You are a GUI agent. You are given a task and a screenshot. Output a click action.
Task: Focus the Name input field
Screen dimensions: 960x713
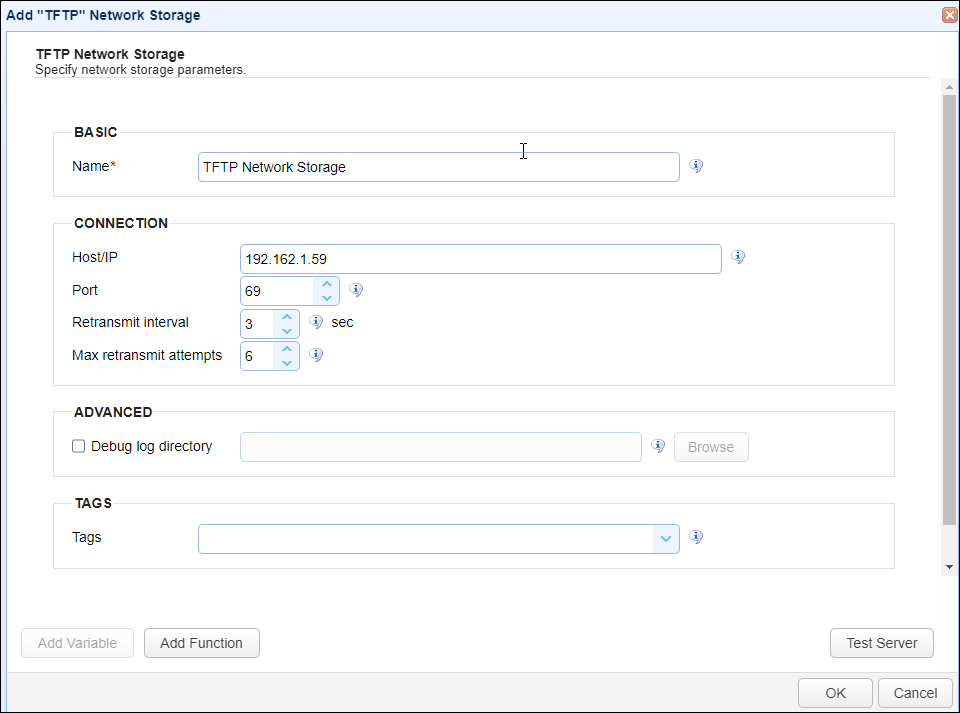pos(438,167)
